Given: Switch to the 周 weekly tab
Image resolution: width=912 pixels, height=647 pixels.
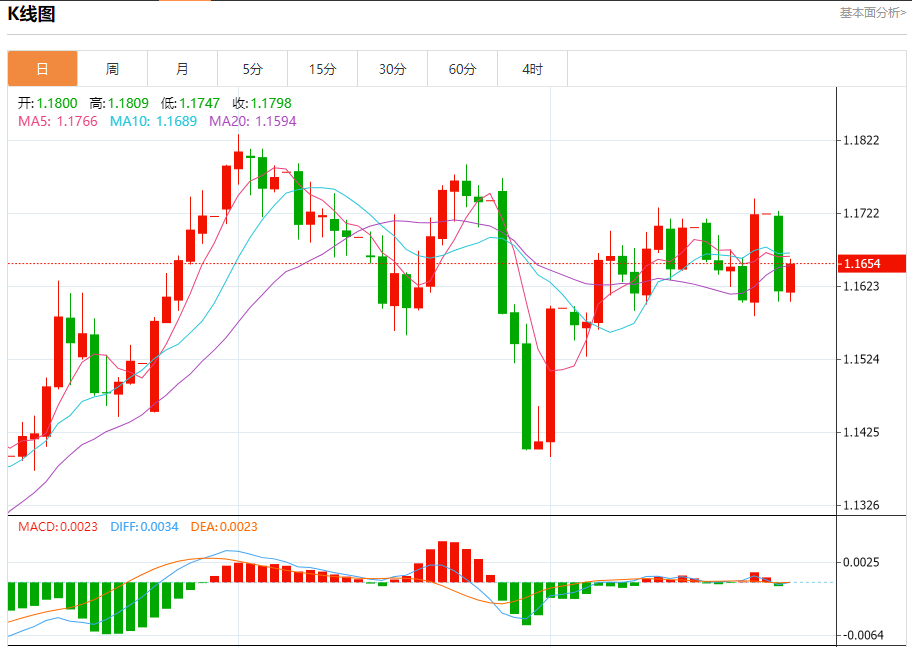Looking at the screenshot, I should 112,69.
